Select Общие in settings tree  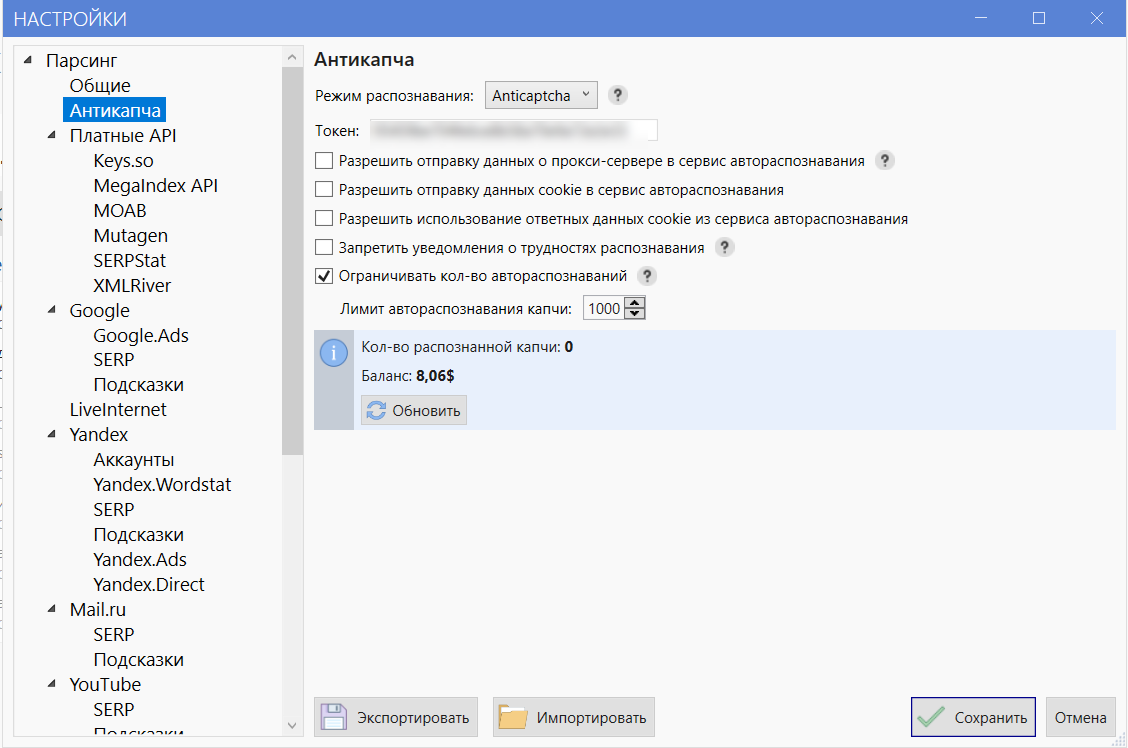pyautogui.click(x=100, y=86)
